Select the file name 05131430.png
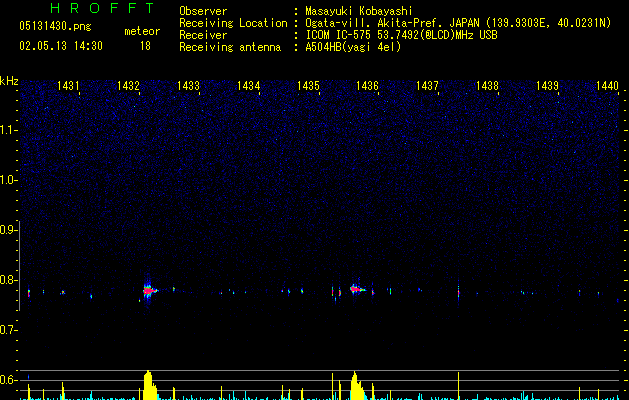The height and width of the screenshot is (400, 629). click(x=55, y=27)
